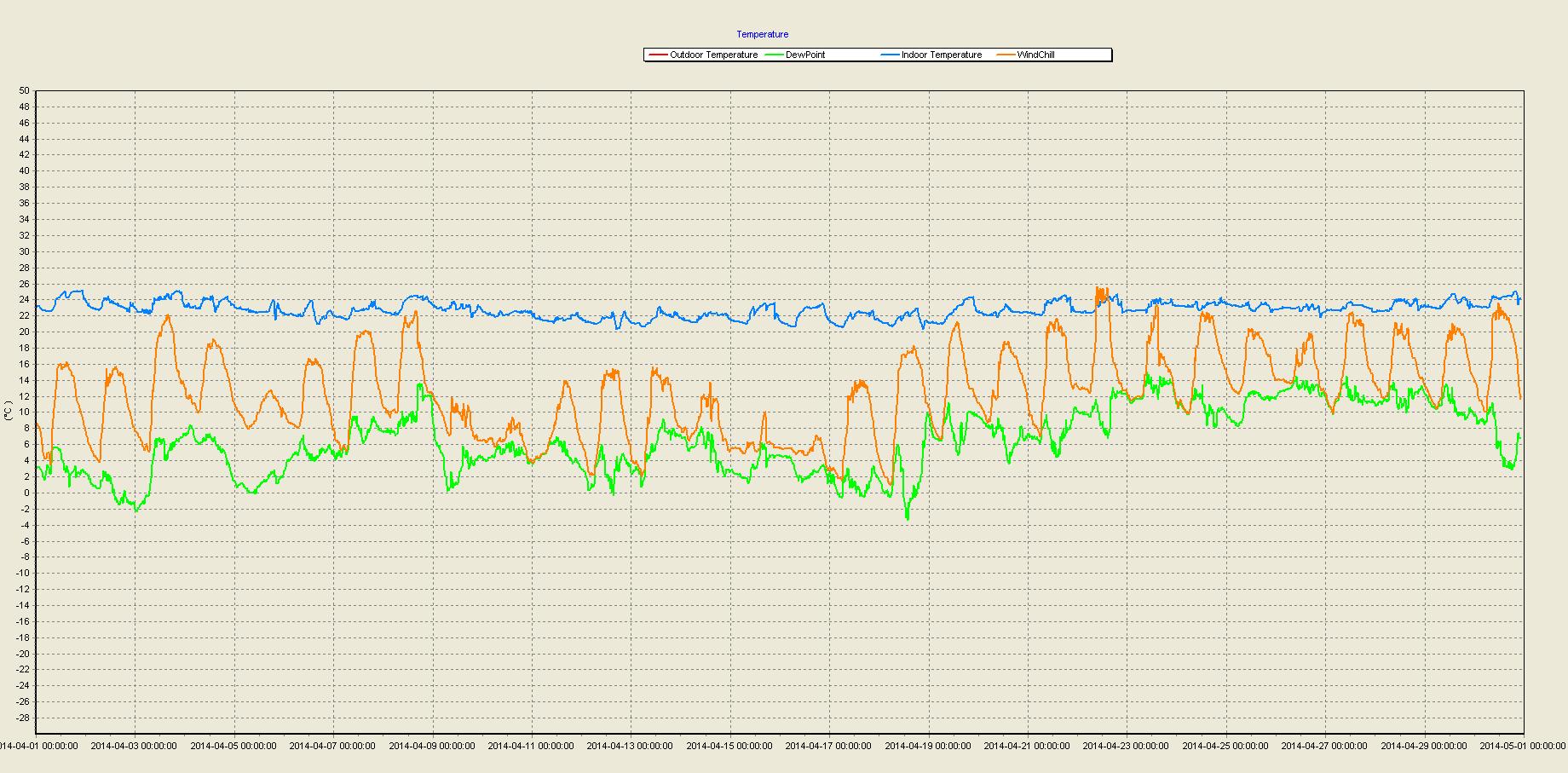The width and height of the screenshot is (1568, 773).
Task: Select the 2014-04-15 00:00:00 x-axis date label
Action: (729, 746)
